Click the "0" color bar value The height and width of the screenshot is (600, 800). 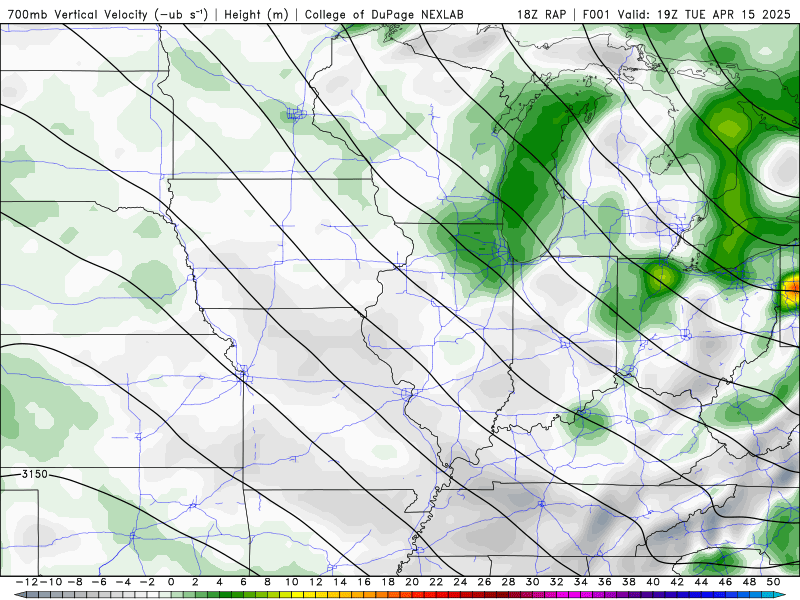171,582
